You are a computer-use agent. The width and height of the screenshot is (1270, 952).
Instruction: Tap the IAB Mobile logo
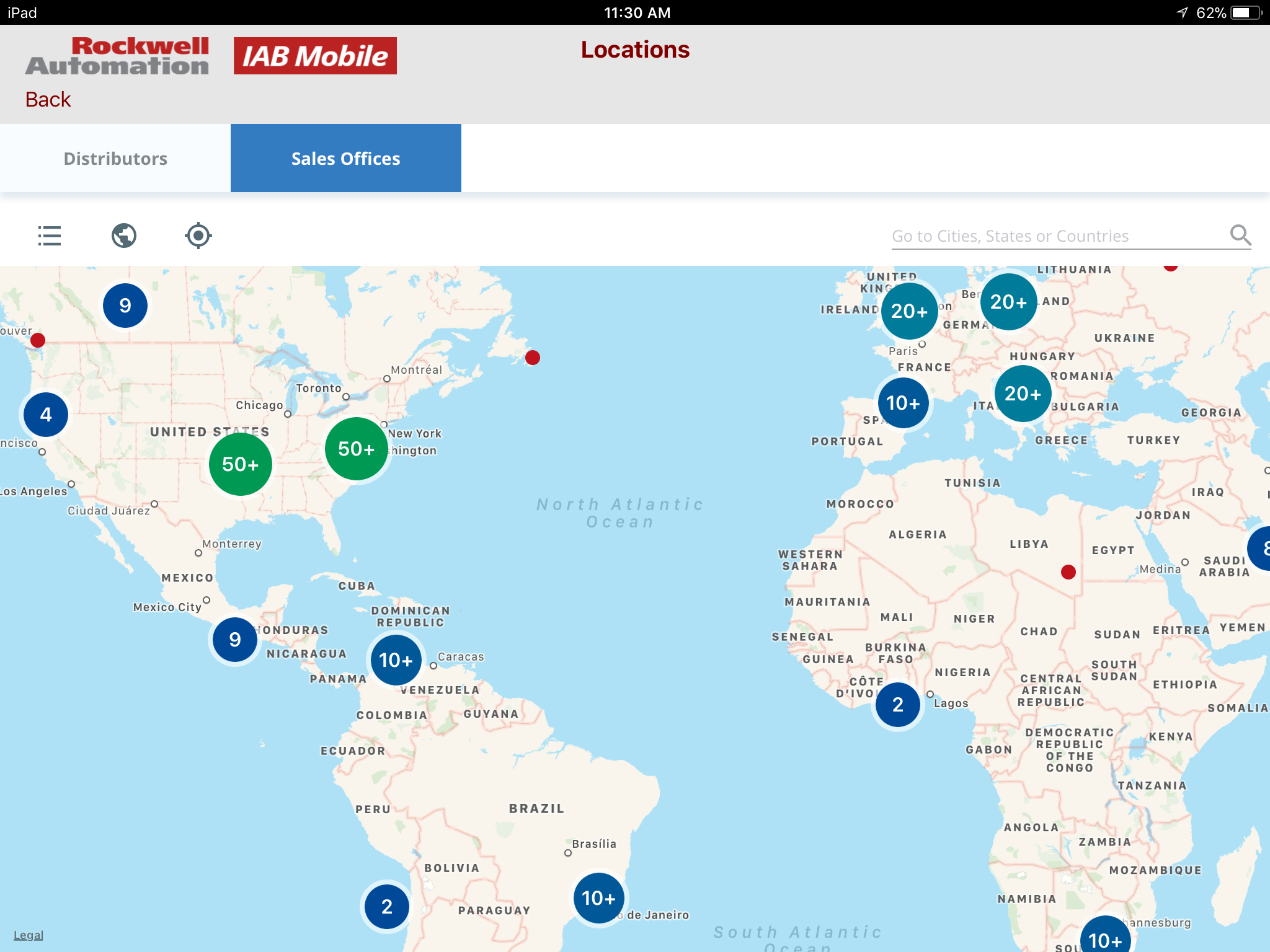coord(315,56)
